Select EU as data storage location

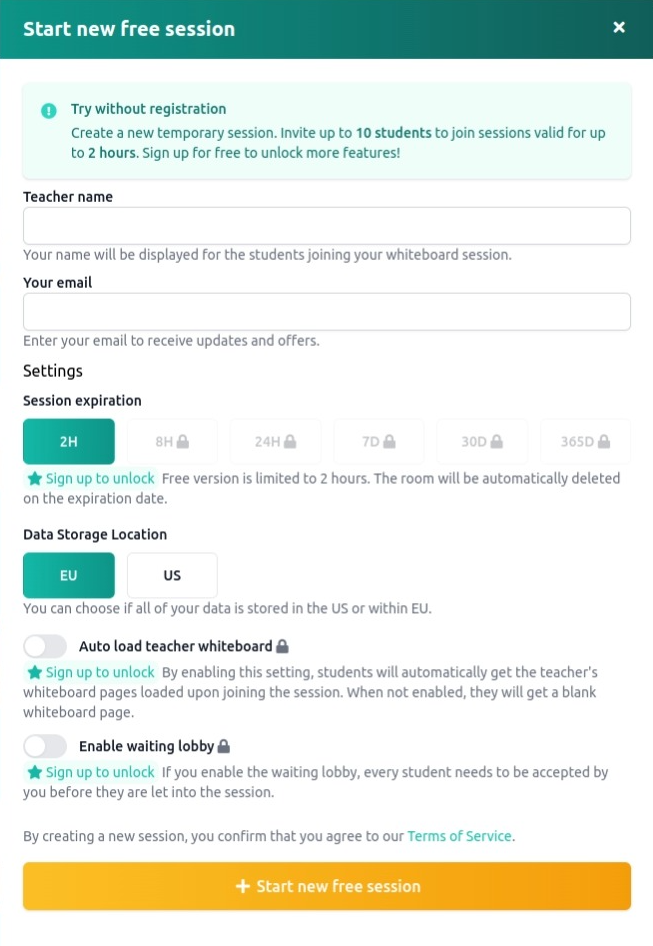[69, 575]
